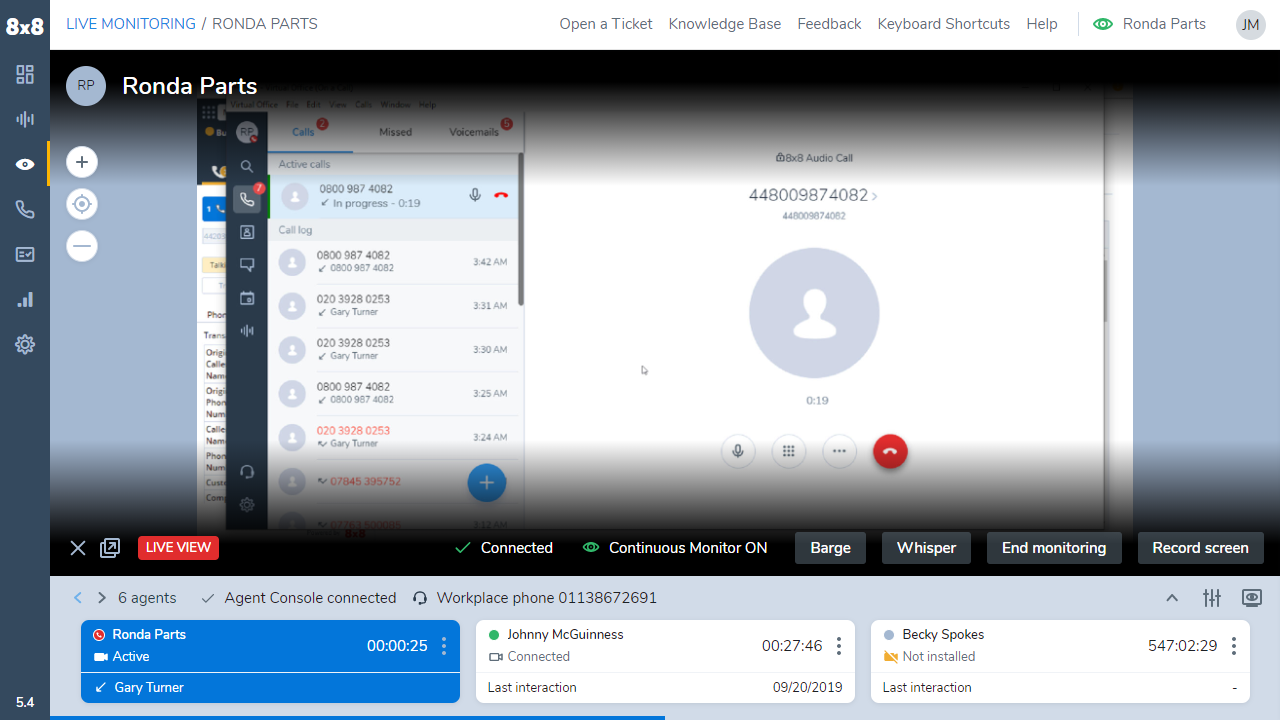Click red hang-up button in monitored call
The width and height of the screenshot is (1280, 720).
[x=890, y=451]
